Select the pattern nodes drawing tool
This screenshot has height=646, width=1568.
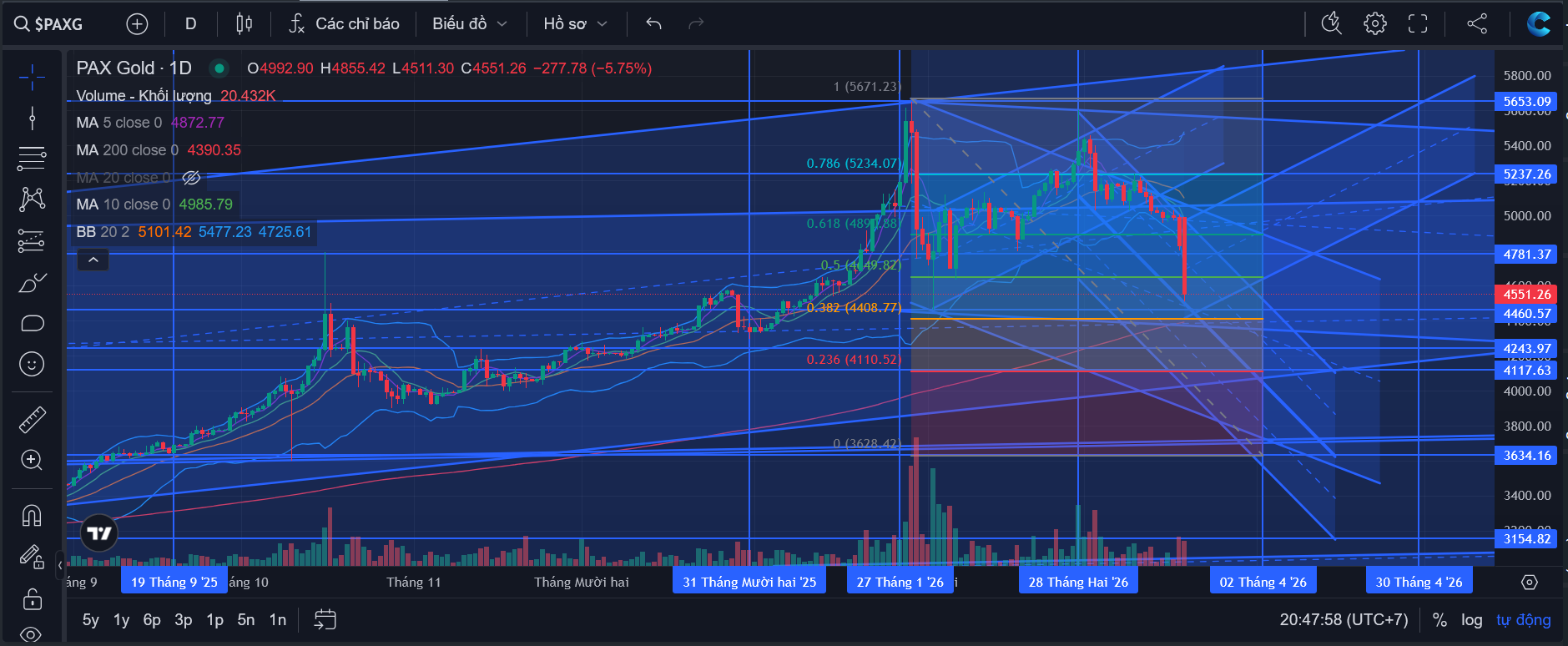point(32,199)
